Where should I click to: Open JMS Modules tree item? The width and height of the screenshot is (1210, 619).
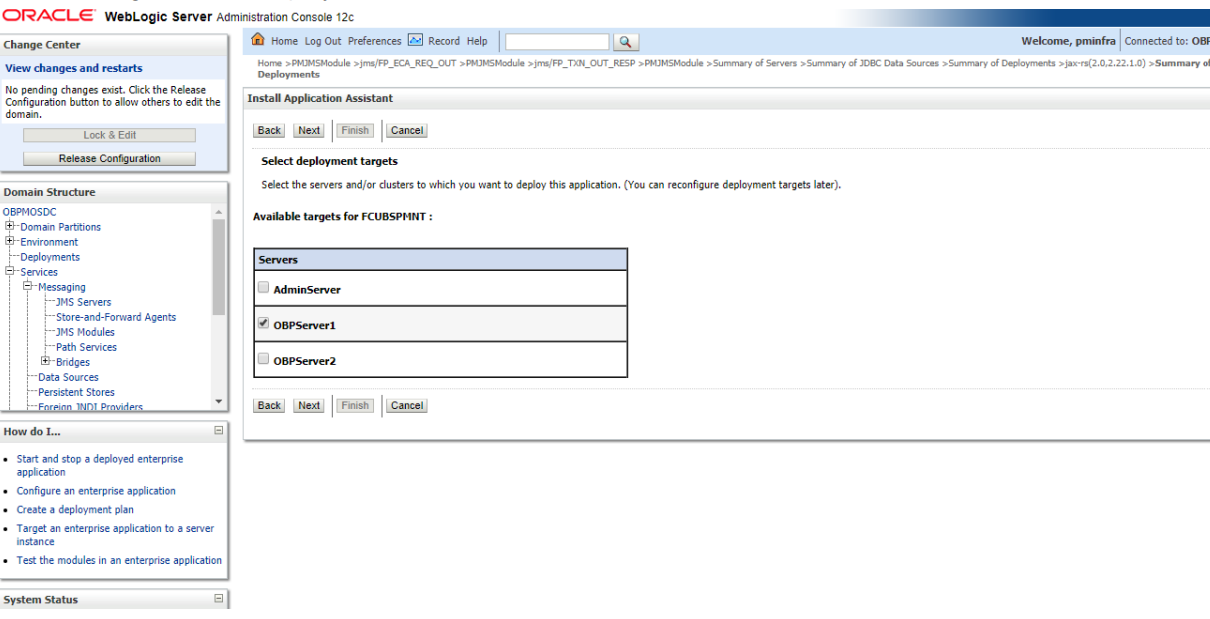[85, 332]
